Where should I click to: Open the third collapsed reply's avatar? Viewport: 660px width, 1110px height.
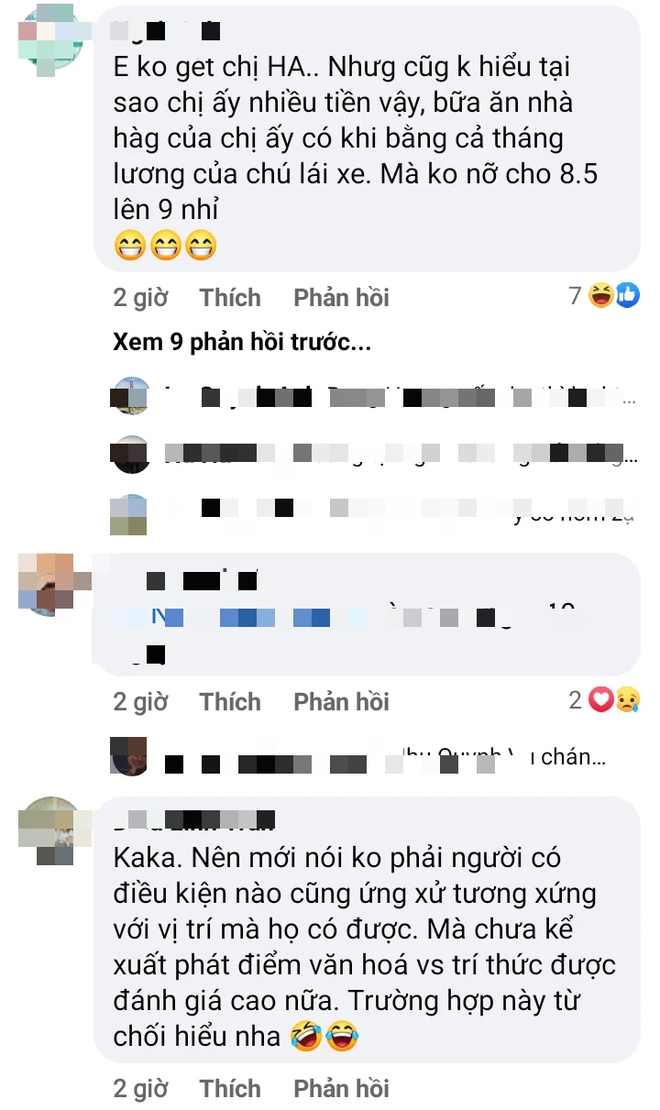click(x=129, y=514)
